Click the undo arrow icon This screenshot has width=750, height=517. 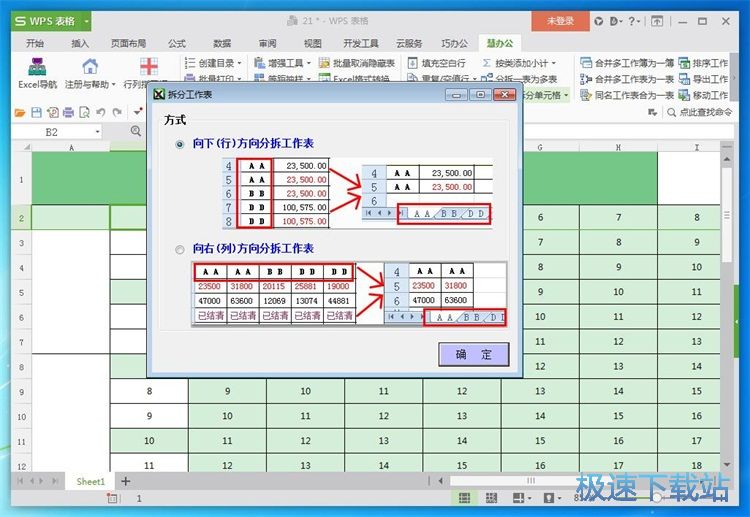pyautogui.click(x=100, y=112)
